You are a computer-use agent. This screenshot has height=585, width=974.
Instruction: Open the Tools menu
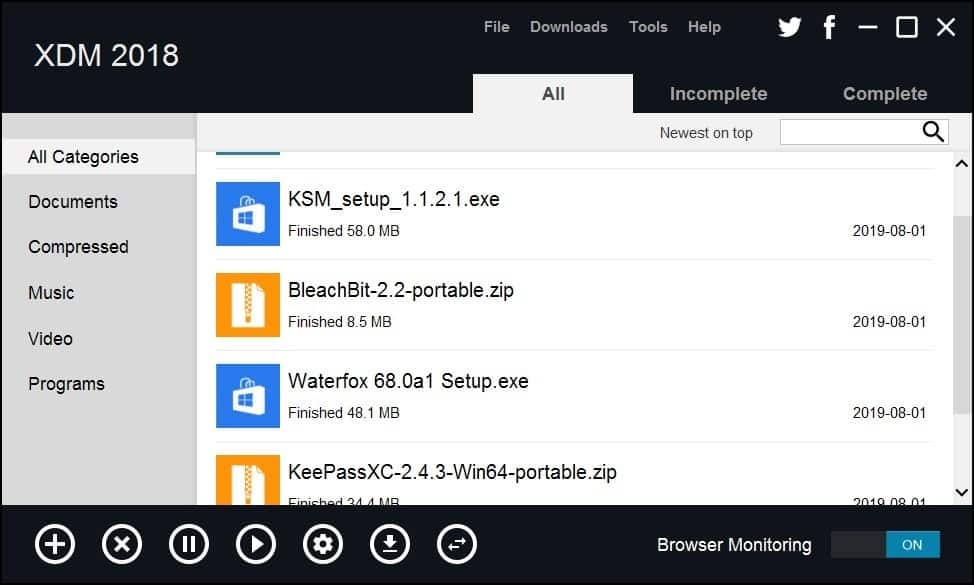[x=648, y=27]
